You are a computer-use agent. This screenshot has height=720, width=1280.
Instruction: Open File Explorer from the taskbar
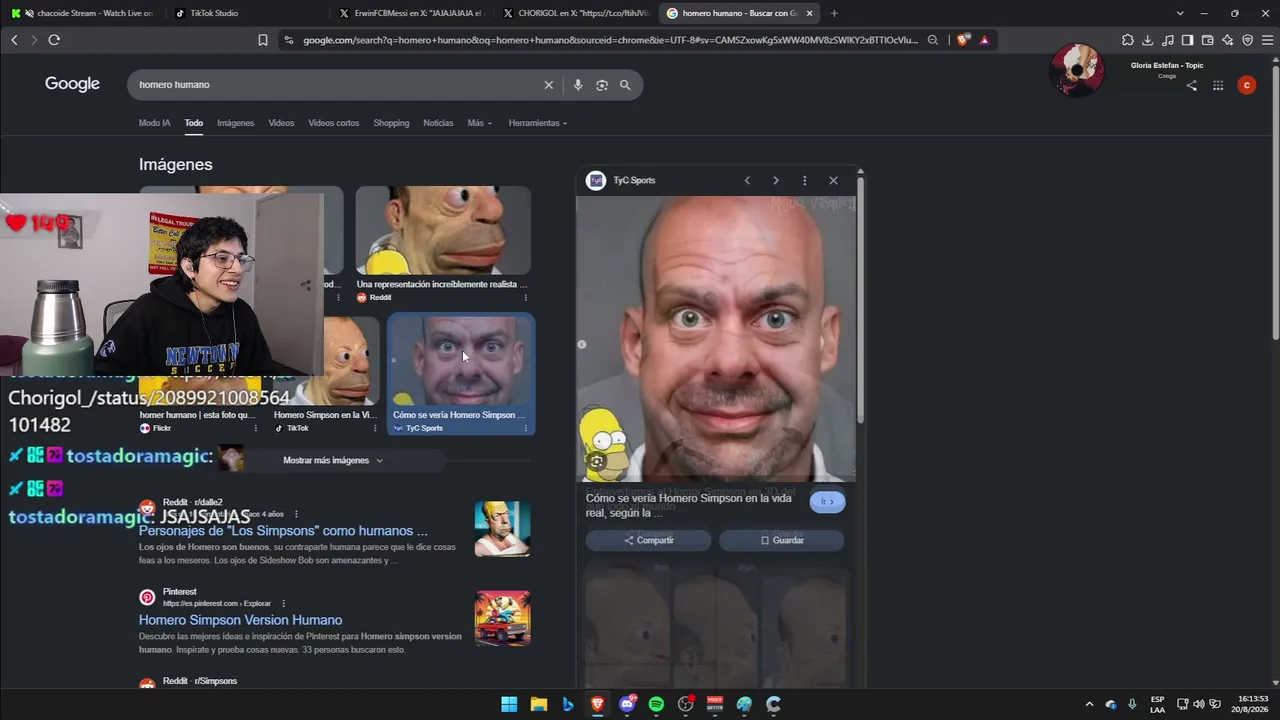click(538, 704)
